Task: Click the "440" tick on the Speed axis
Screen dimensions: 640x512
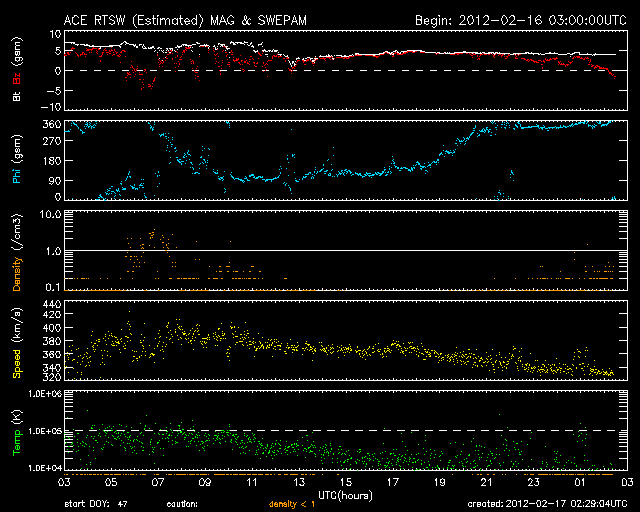Action: click(x=51, y=305)
